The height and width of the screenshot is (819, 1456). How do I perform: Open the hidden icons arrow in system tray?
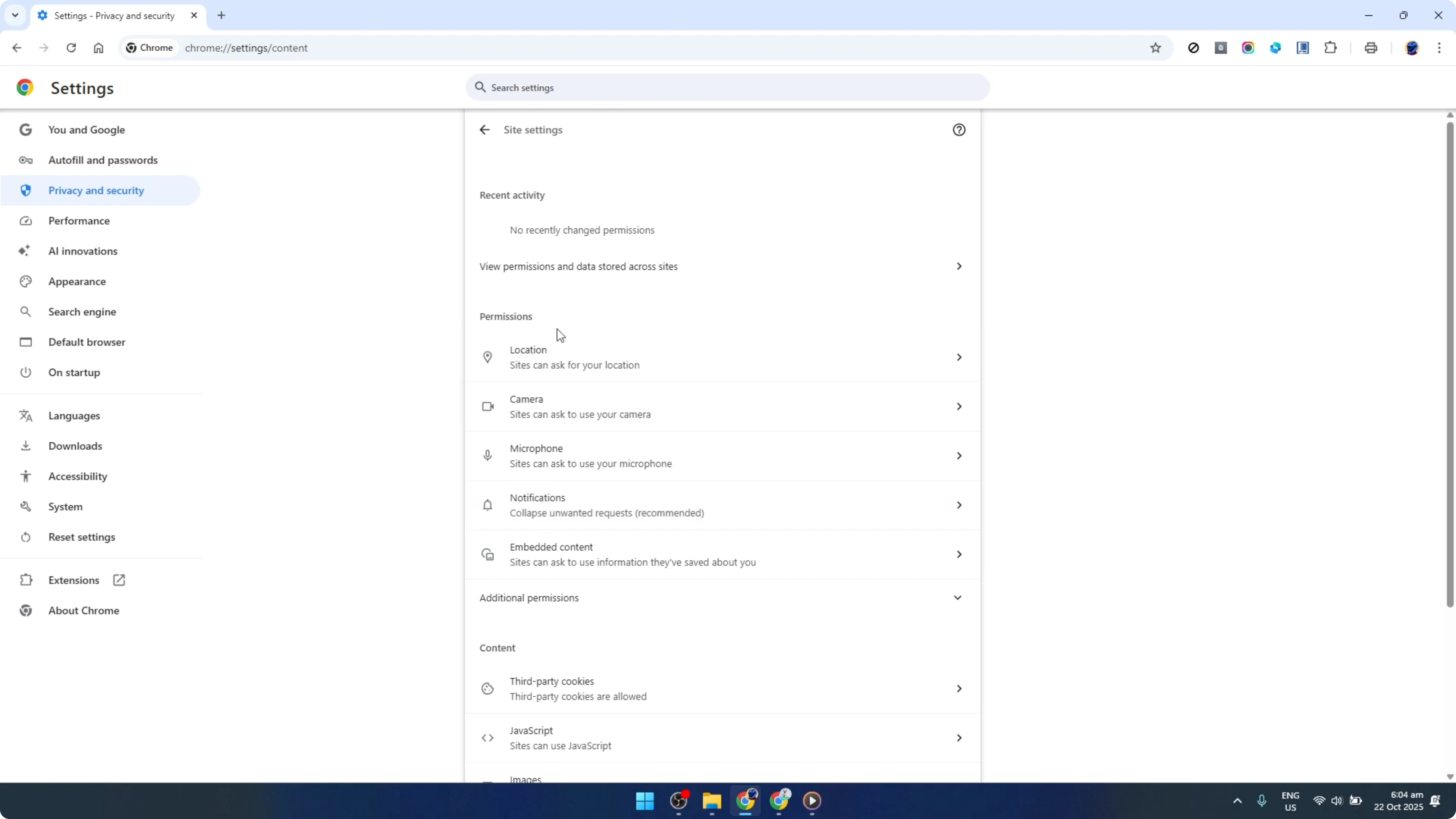[1237, 801]
